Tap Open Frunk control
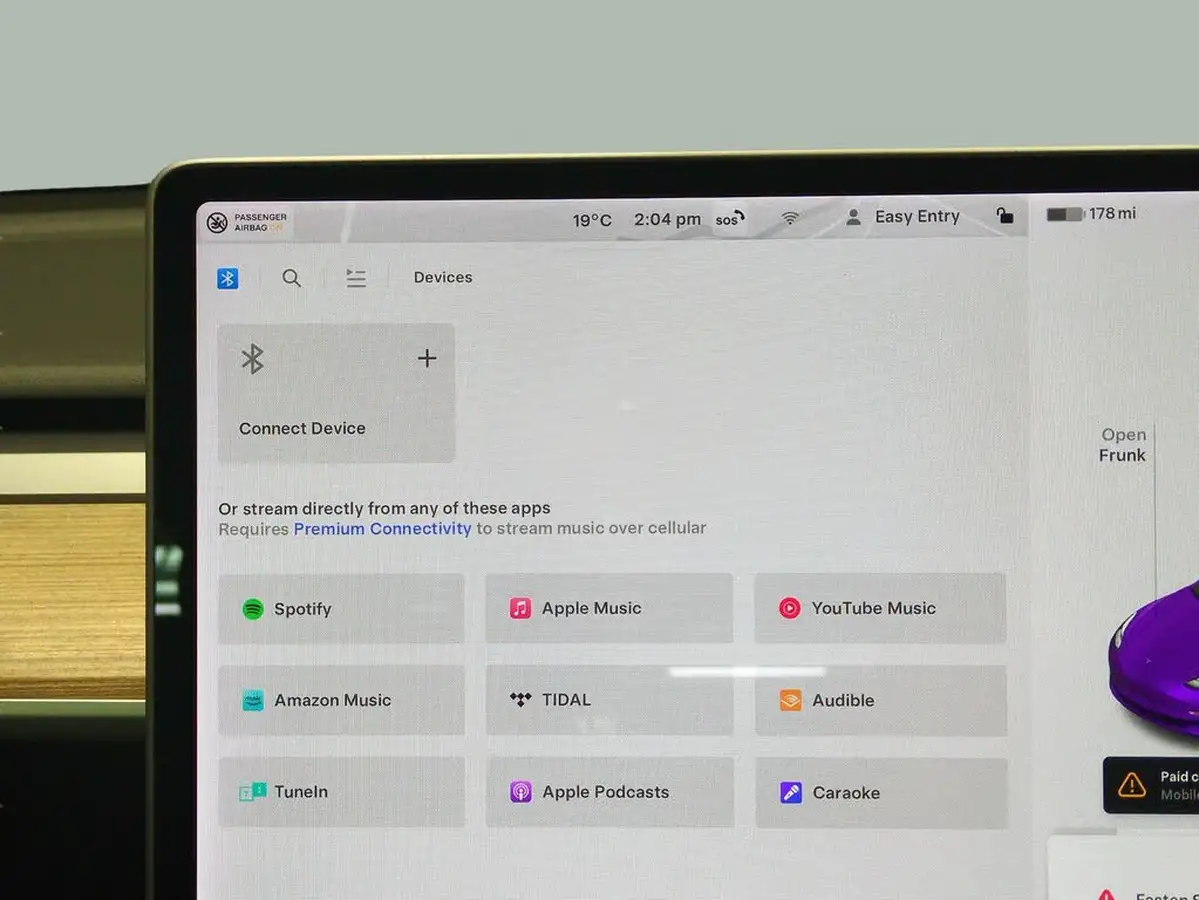The height and width of the screenshot is (900, 1199). pyautogui.click(x=1123, y=445)
